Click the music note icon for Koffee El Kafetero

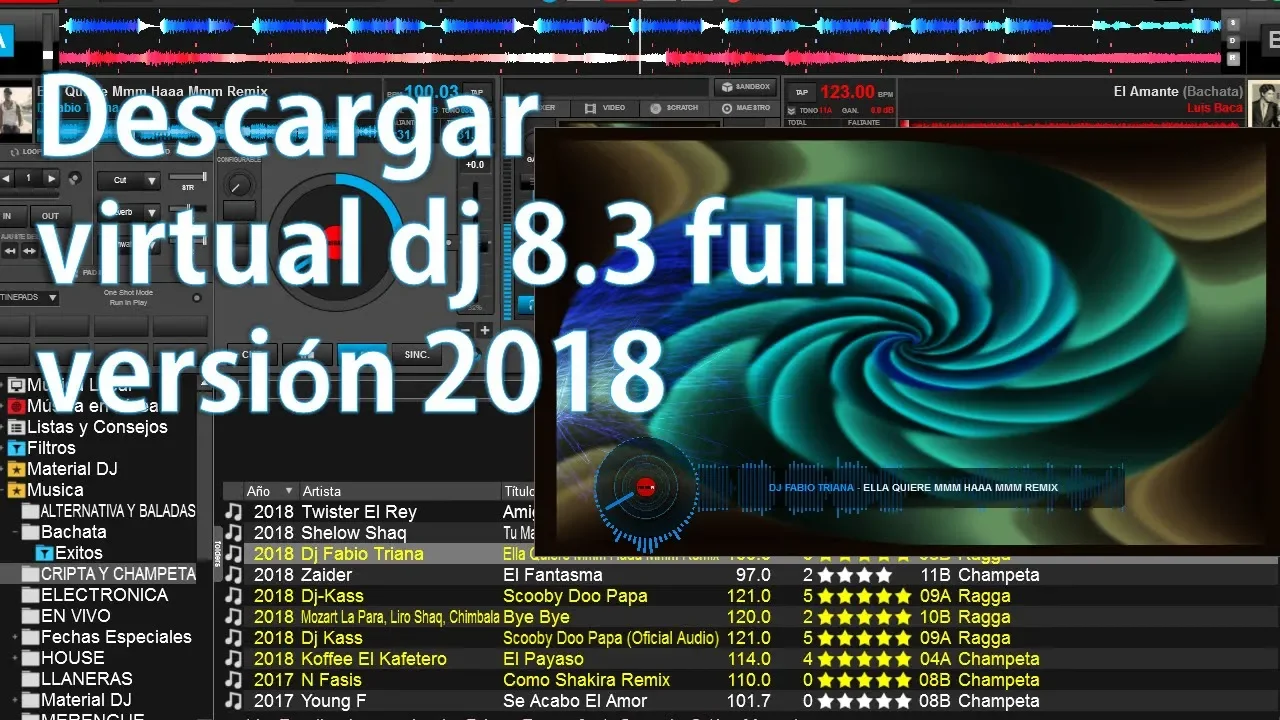tap(233, 659)
